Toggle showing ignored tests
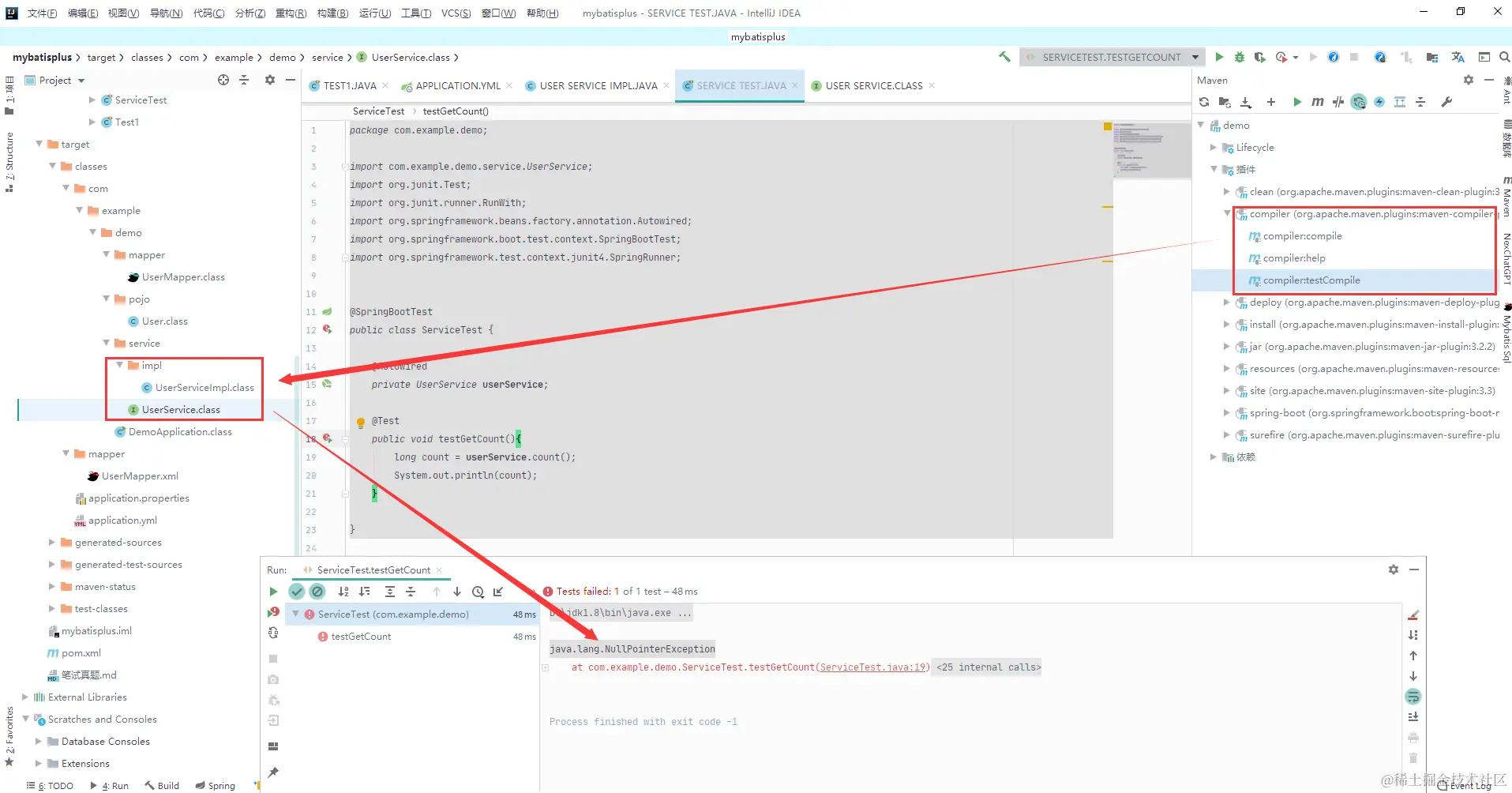1512x793 pixels. pyautogui.click(x=317, y=592)
